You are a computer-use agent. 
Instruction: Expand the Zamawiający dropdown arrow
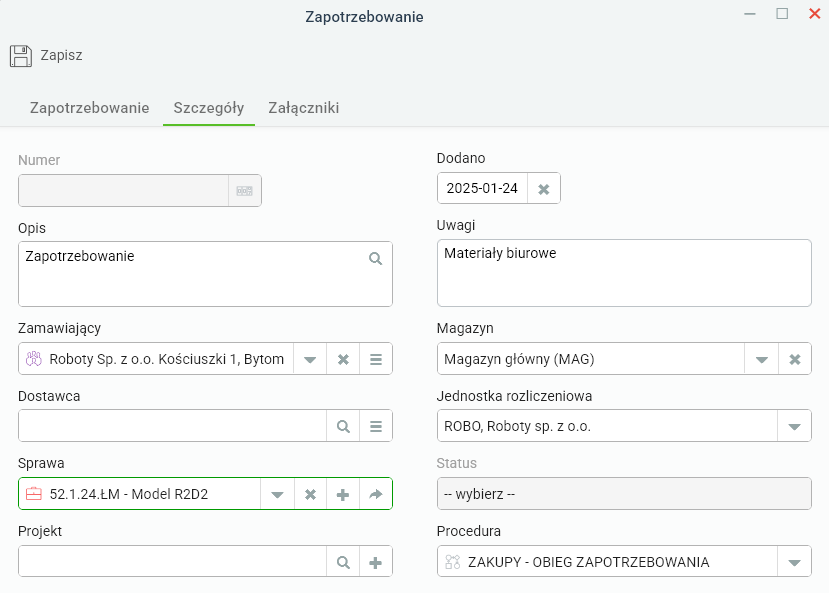[310, 360]
